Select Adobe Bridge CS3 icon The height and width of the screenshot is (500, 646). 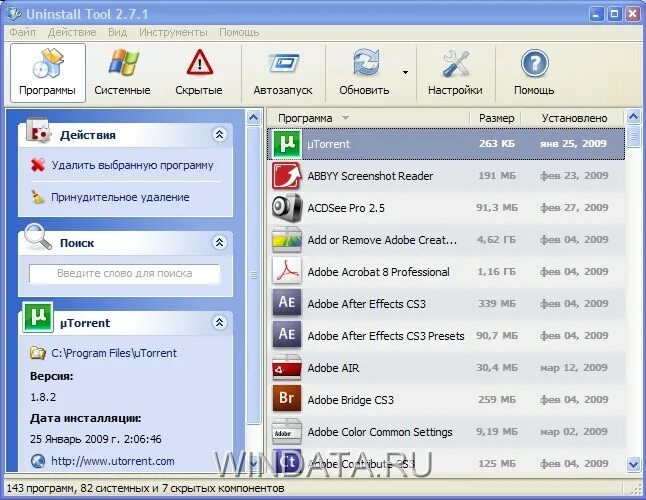click(x=287, y=400)
